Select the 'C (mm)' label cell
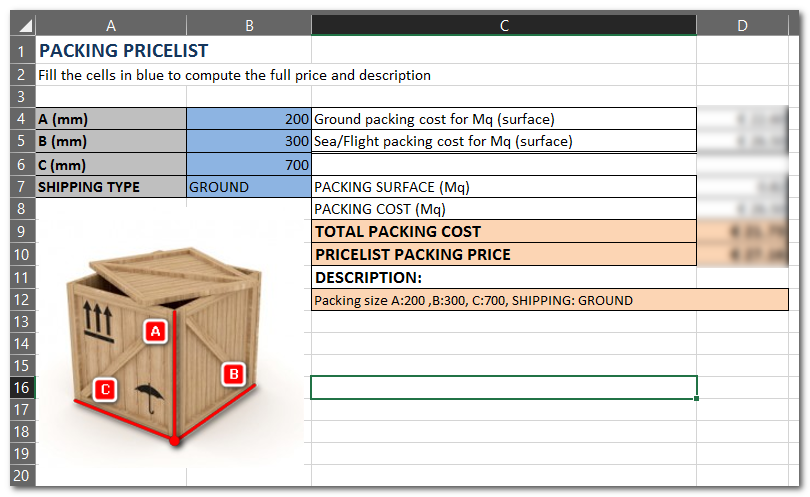 (x=111, y=165)
